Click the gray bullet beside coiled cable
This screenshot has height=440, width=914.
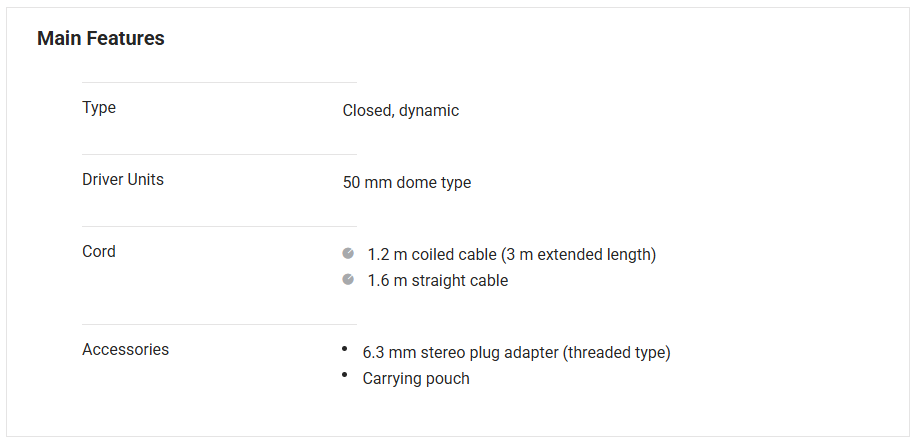(348, 254)
